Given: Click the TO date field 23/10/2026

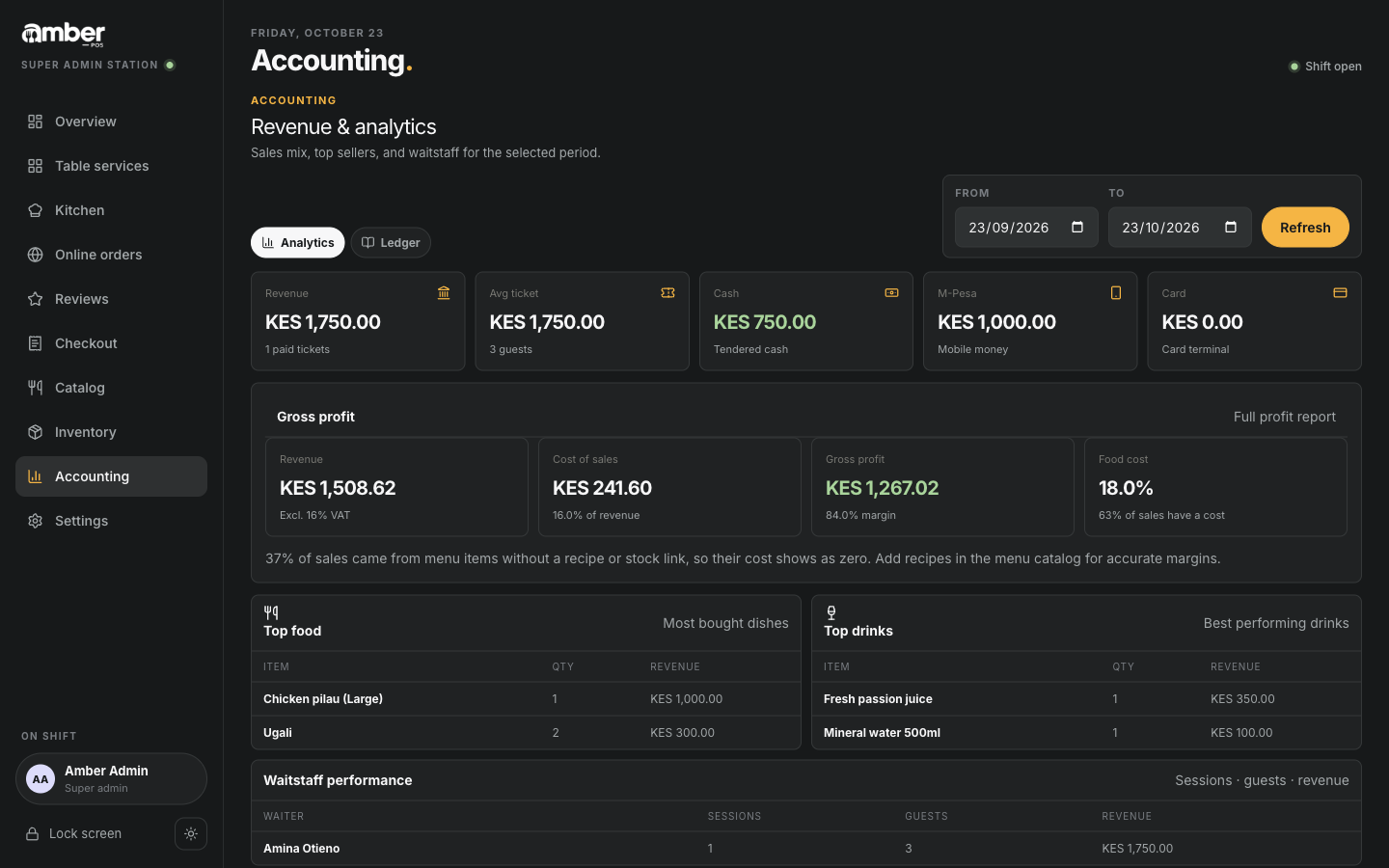Looking at the screenshot, I should (1180, 228).
